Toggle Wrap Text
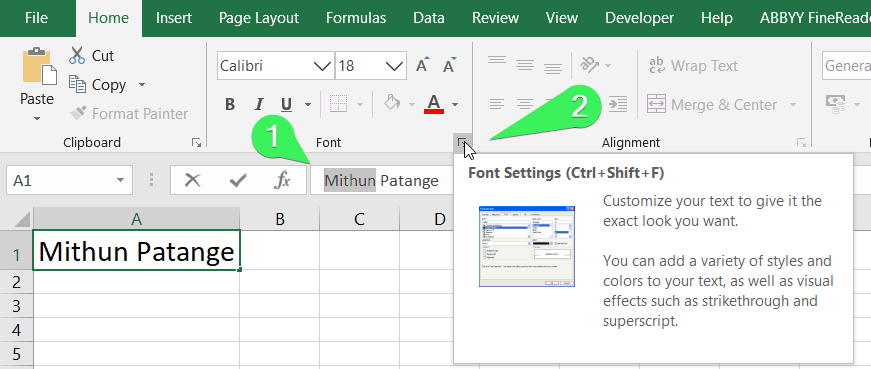 point(693,66)
